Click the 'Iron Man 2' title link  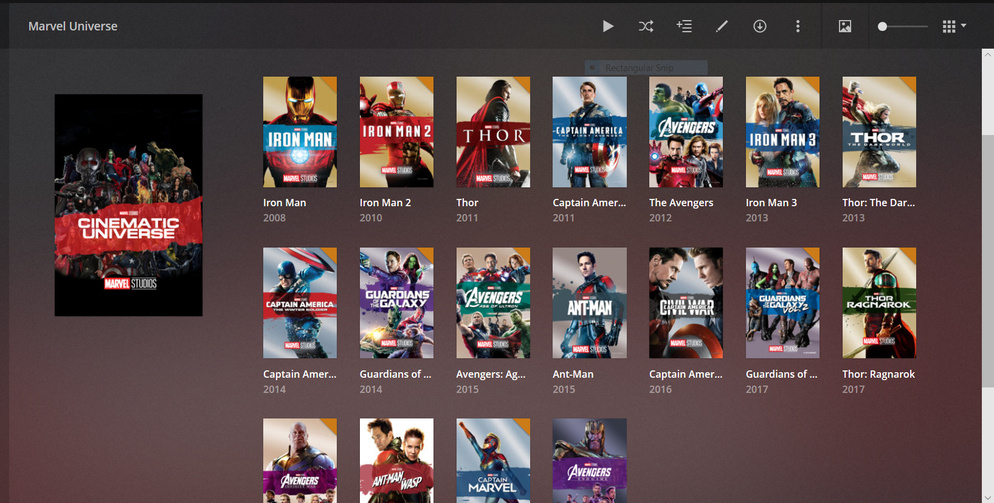coord(385,202)
